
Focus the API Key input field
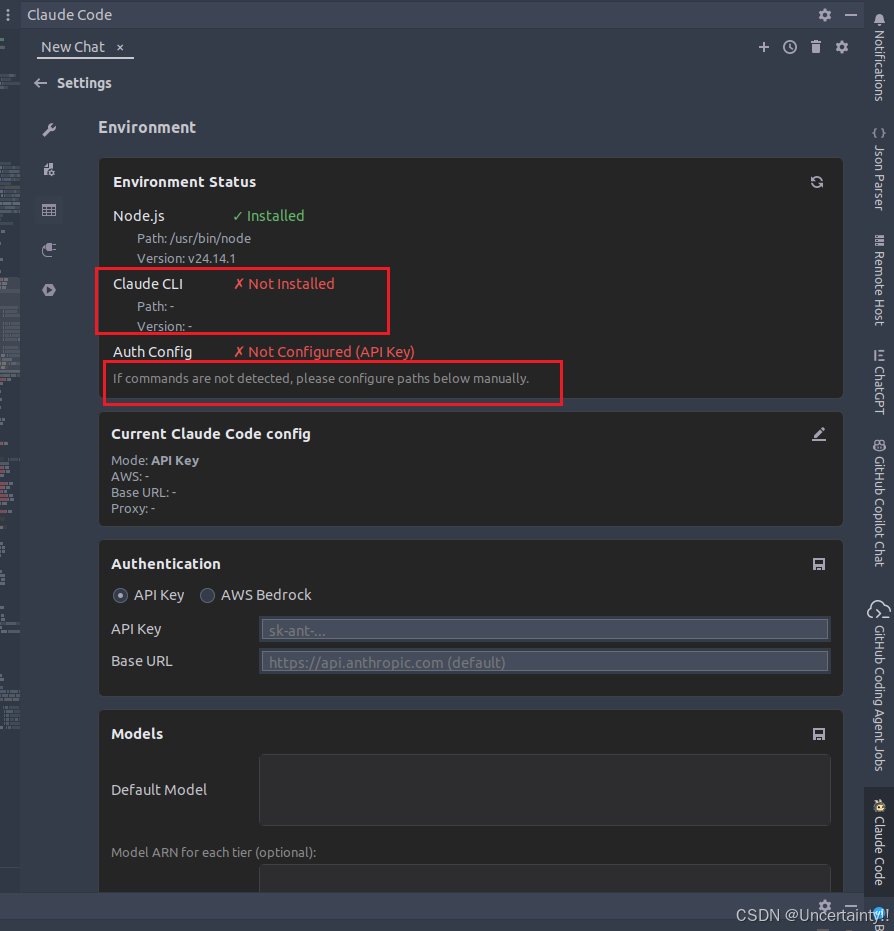point(544,629)
